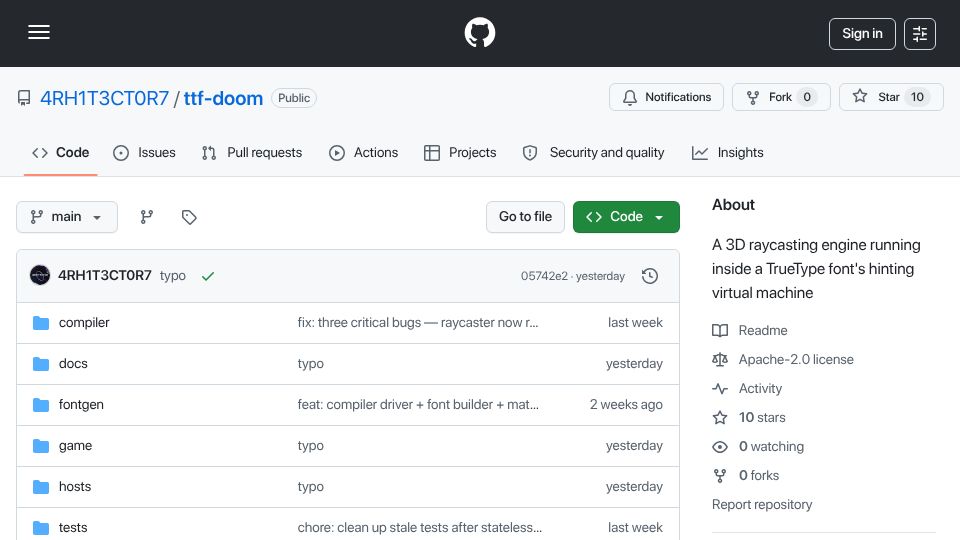View the 0 watching link
960x540 pixels.
point(758,446)
